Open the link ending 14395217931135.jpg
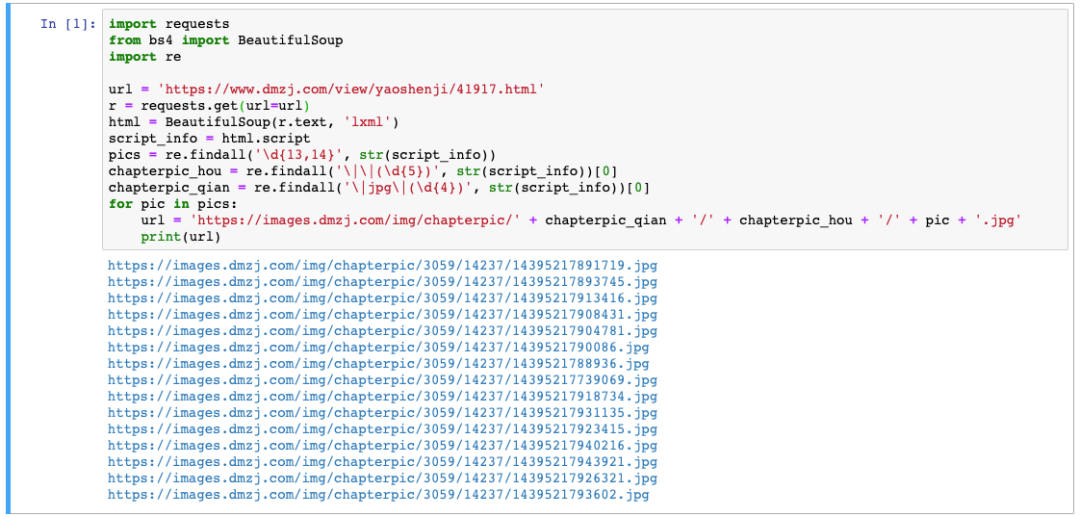Viewport: 1080px width, 517px height. click(382, 413)
